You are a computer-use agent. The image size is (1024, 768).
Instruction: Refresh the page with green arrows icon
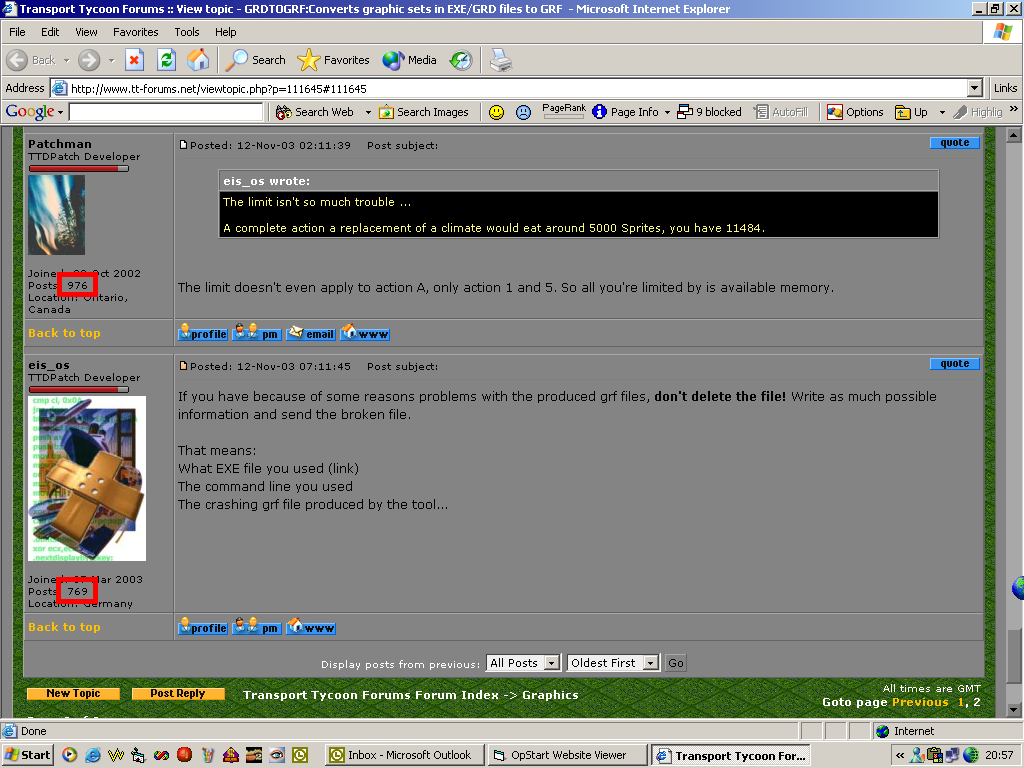(x=167, y=60)
